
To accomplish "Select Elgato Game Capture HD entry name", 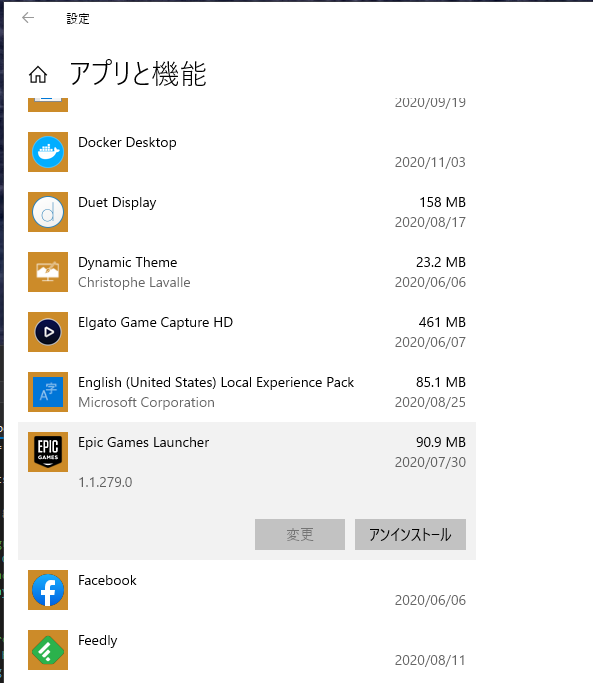I will click(x=156, y=322).
